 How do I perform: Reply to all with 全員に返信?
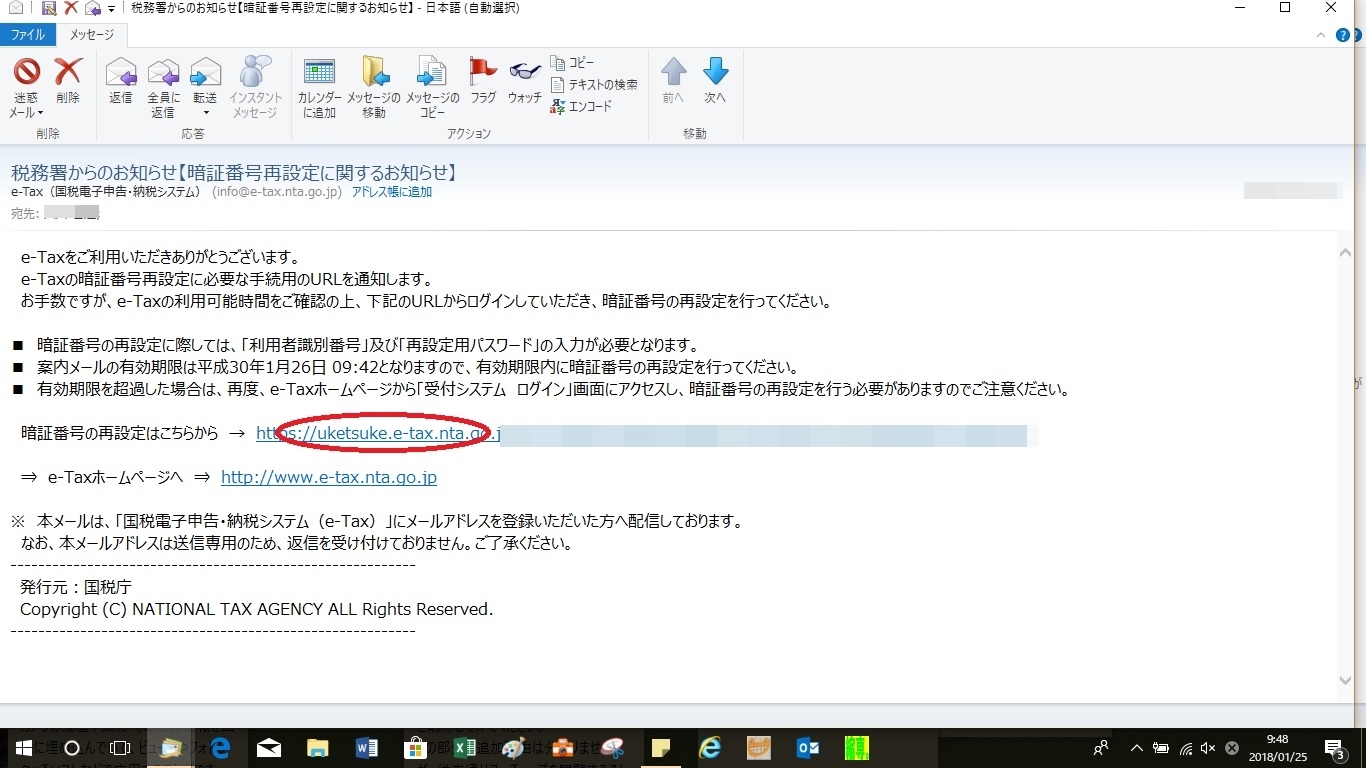(x=163, y=88)
